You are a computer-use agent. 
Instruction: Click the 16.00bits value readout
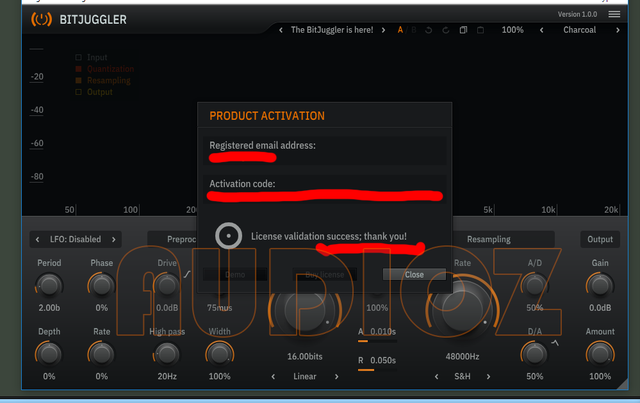pyautogui.click(x=305, y=356)
